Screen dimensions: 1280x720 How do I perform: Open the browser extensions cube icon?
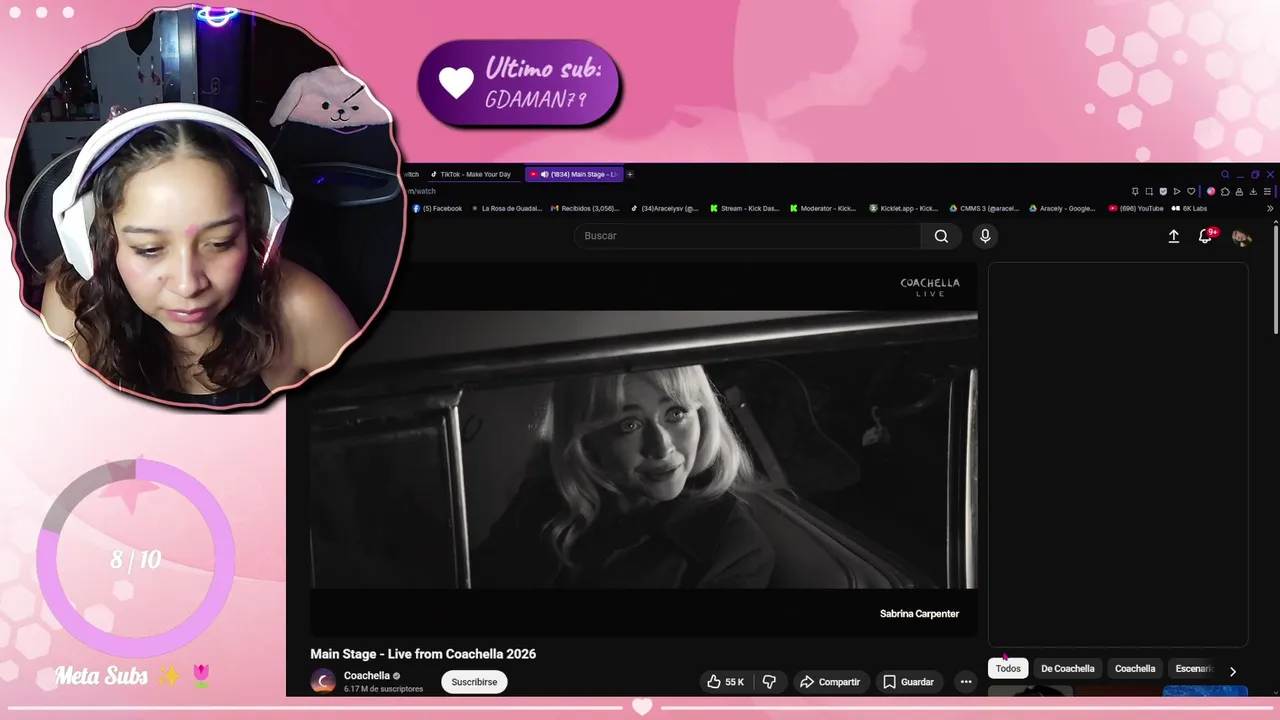click(x=1225, y=191)
